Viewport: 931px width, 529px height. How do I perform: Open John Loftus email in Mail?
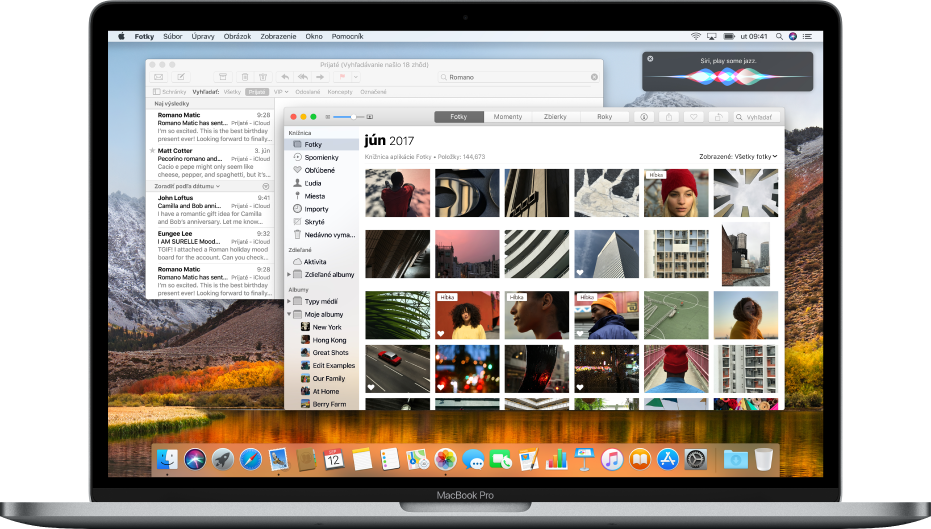point(210,210)
